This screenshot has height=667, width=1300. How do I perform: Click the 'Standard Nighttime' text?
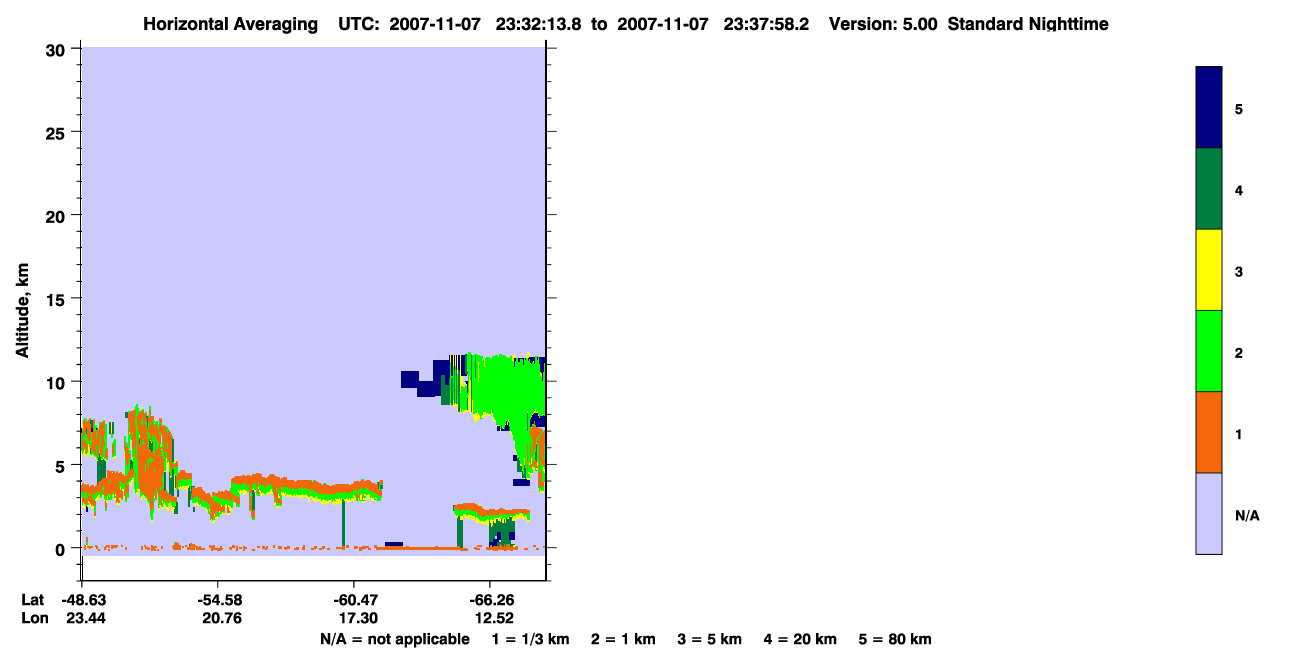click(x=1028, y=24)
